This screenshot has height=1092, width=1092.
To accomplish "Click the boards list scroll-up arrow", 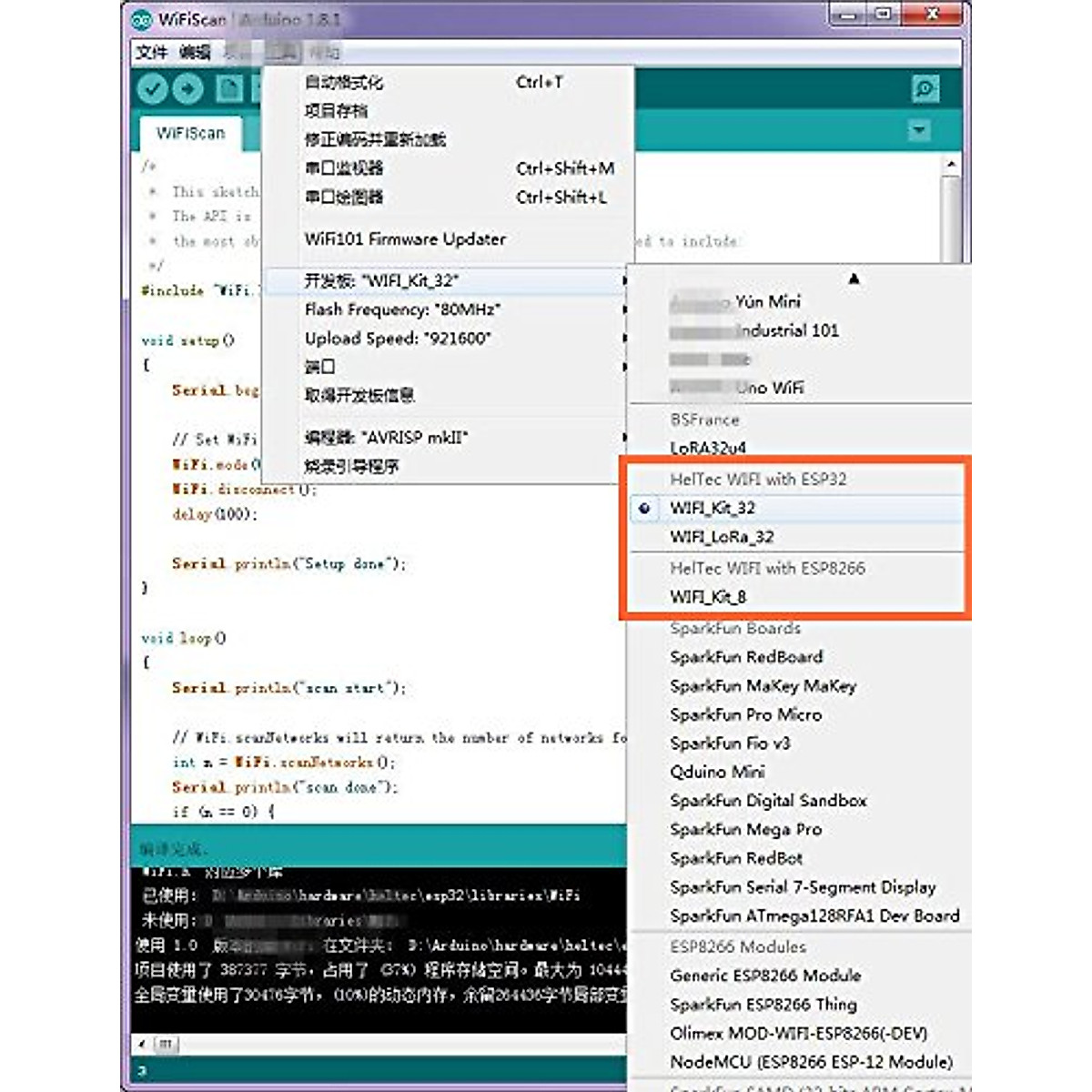I will (854, 279).
